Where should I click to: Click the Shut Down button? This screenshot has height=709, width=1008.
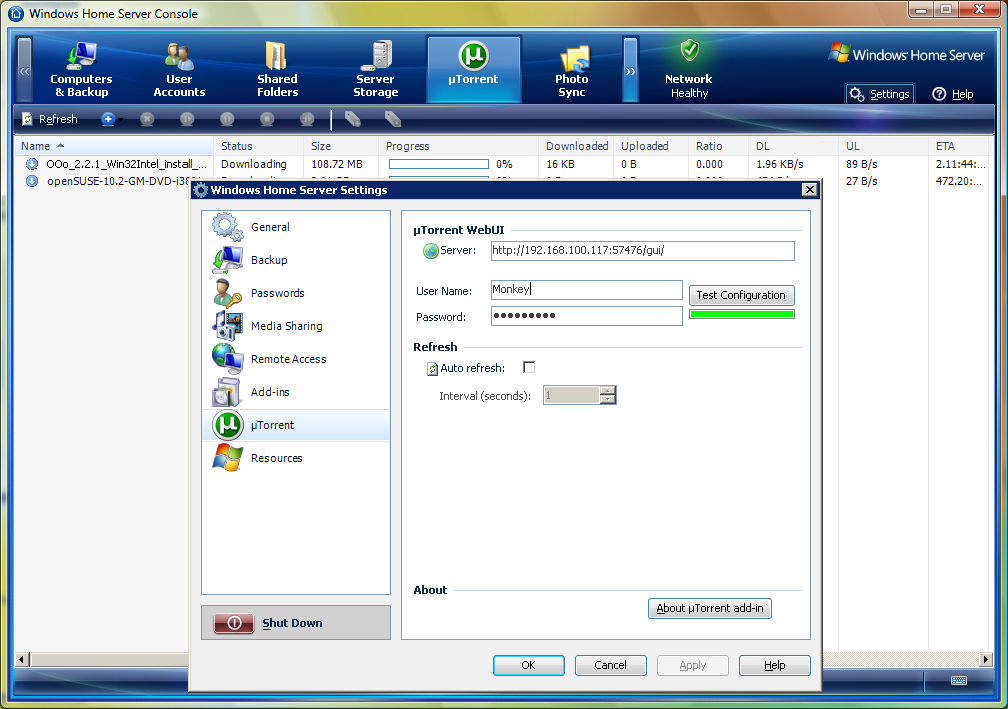pyautogui.click(x=296, y=623)
